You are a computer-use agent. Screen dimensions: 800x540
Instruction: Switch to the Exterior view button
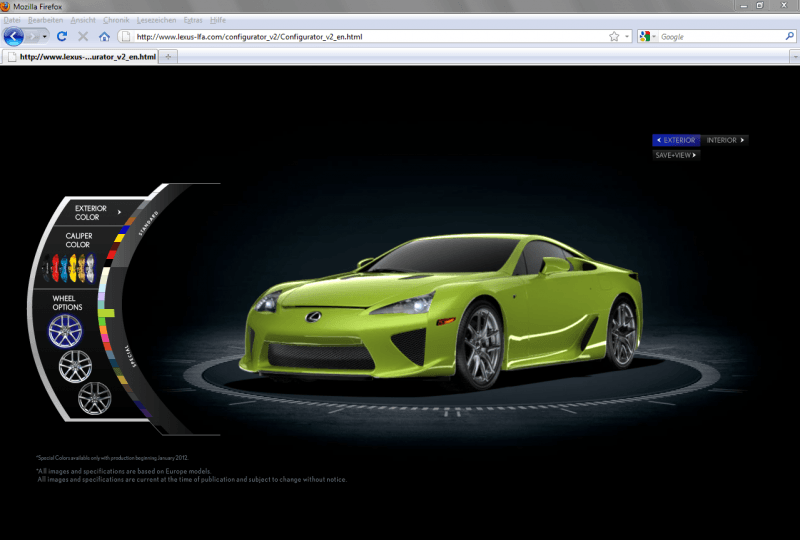click(x=676, y=140)
